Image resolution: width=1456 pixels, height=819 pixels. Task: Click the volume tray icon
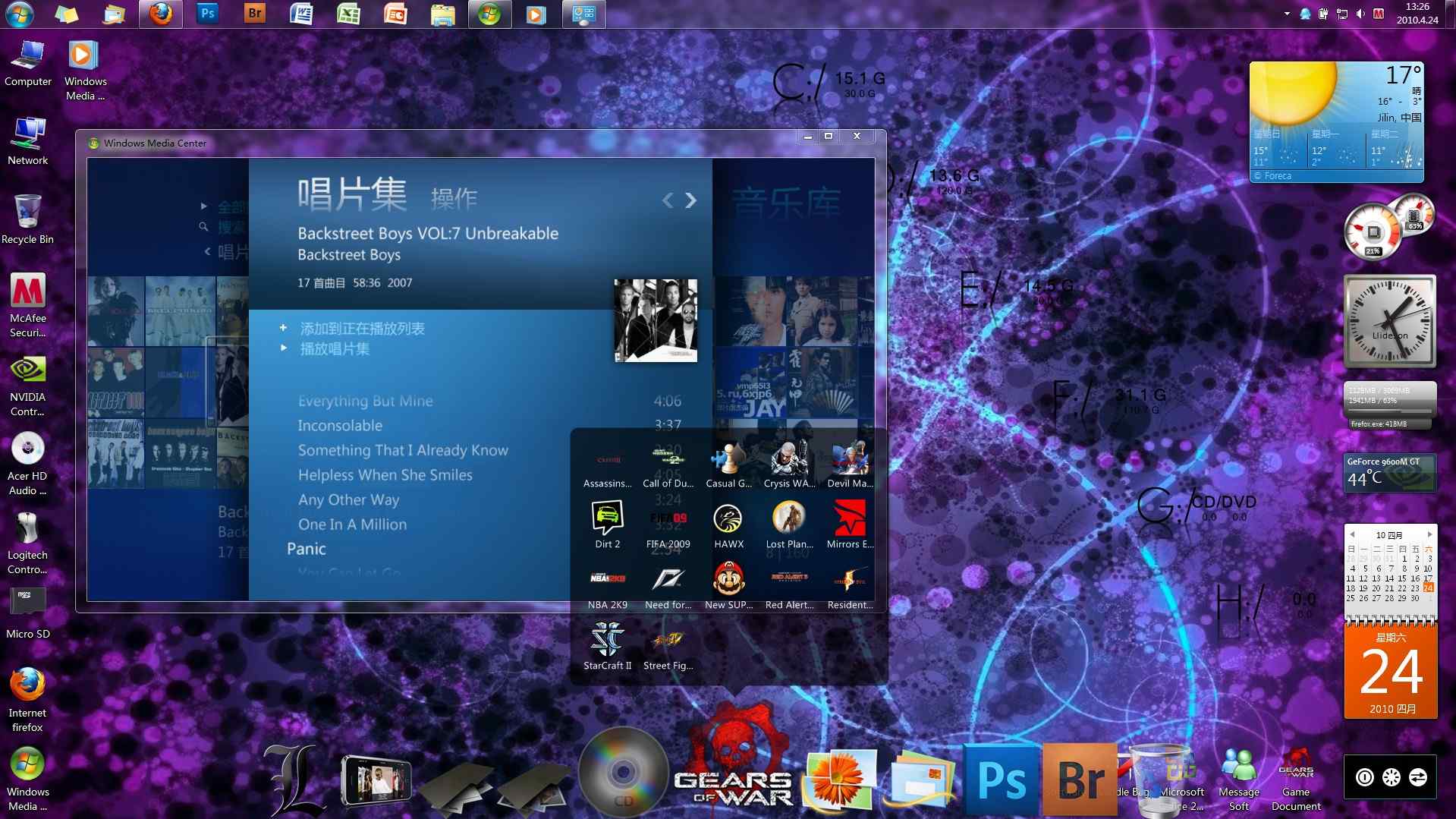[x=1360, y=14]
